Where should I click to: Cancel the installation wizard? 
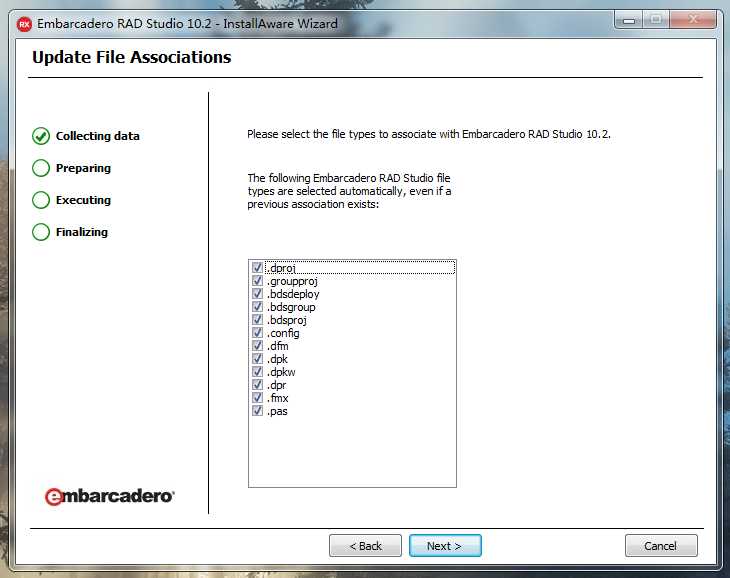pyautogui.click(x=661, y=545)
